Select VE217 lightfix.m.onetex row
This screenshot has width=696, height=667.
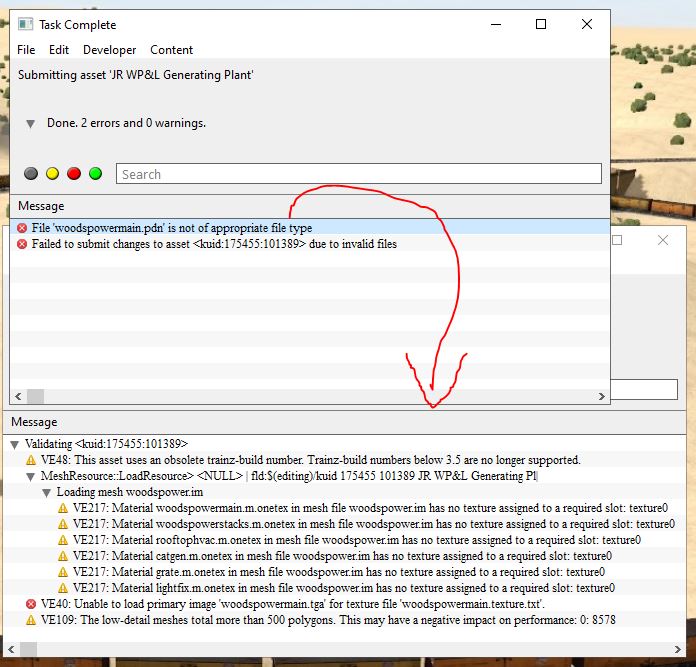[x=344, y=588]
